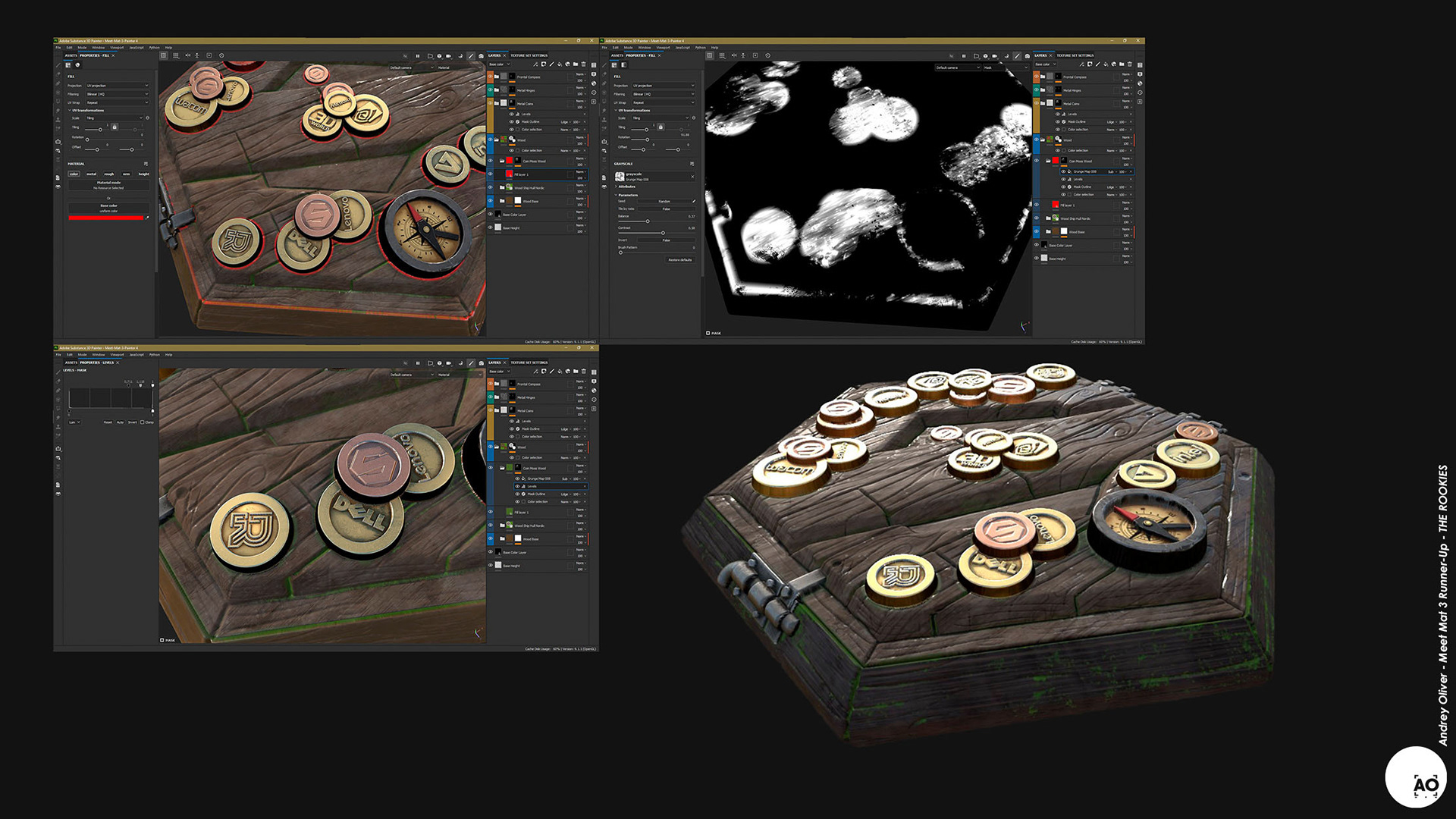Click export textures icon in top-left sidebar

(x=58, y=142)
